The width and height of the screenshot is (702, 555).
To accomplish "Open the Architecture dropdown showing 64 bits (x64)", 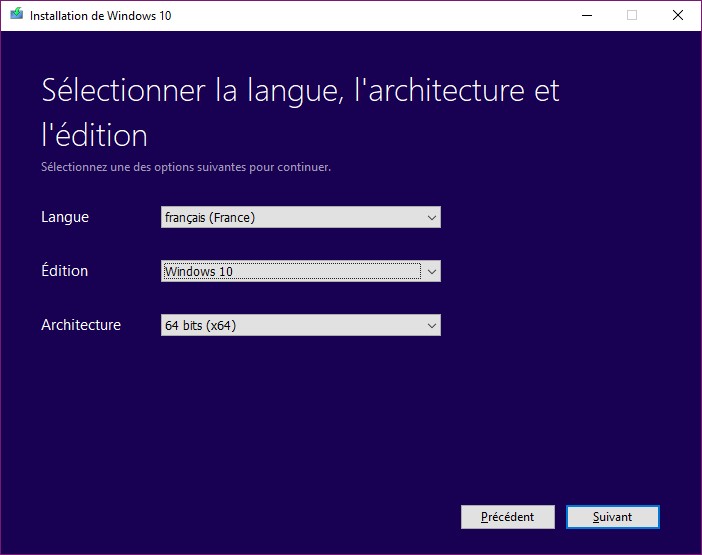I will tap(300, 325).
